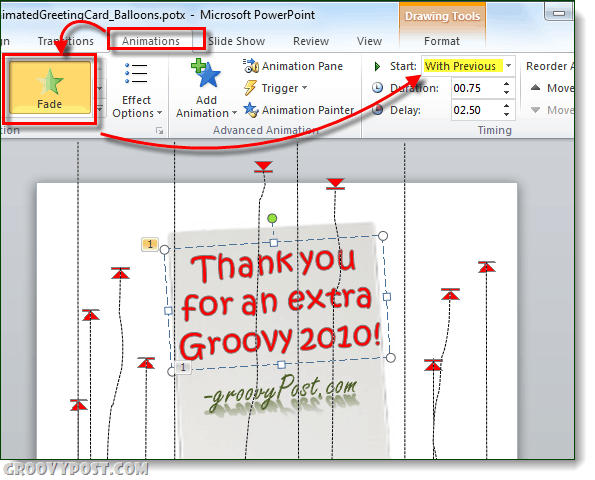Click the Add Animation star icon
The image size is (595, 480).
coord(206,74)
